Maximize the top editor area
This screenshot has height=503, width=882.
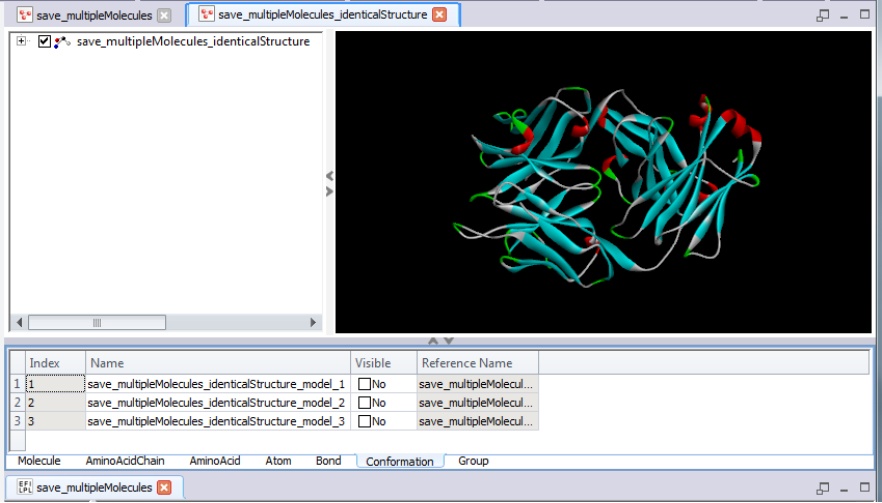865,14
